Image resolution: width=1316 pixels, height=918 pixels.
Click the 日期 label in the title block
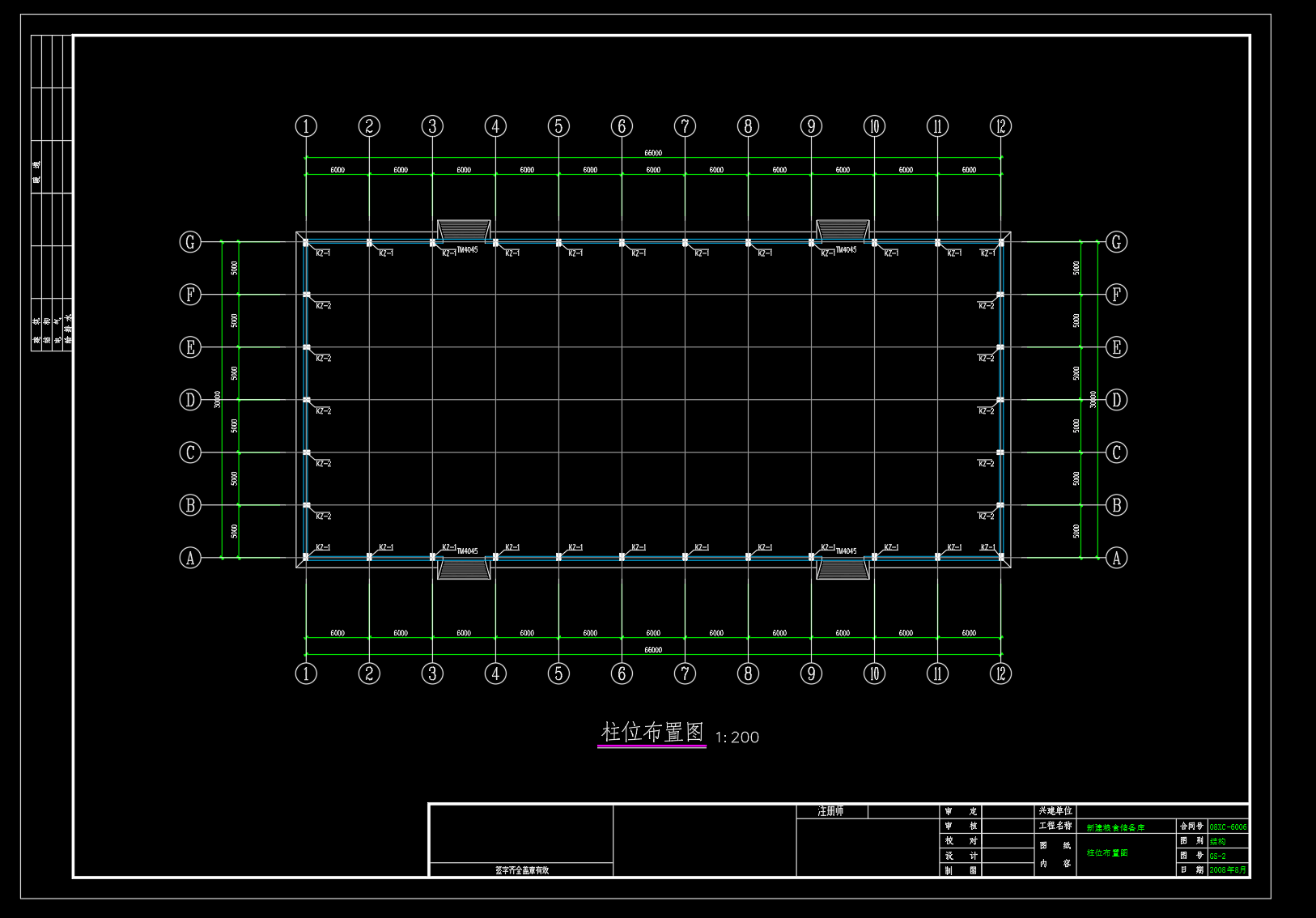coord(1191,870)
